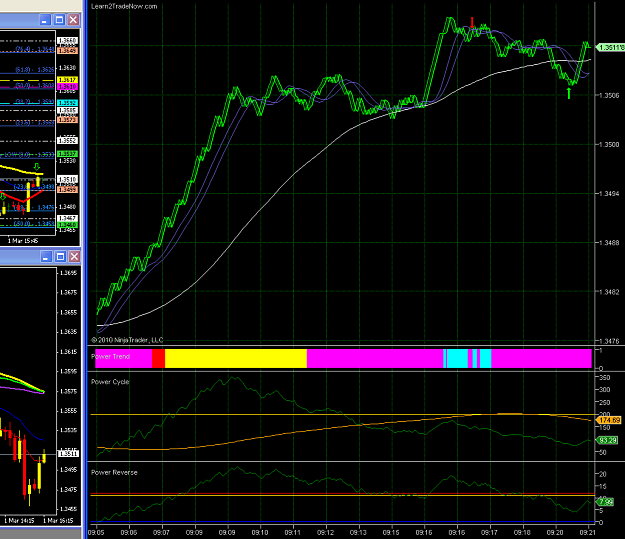
Task: Click the 09:12 time axis label
Action: [x=325, y=532]
